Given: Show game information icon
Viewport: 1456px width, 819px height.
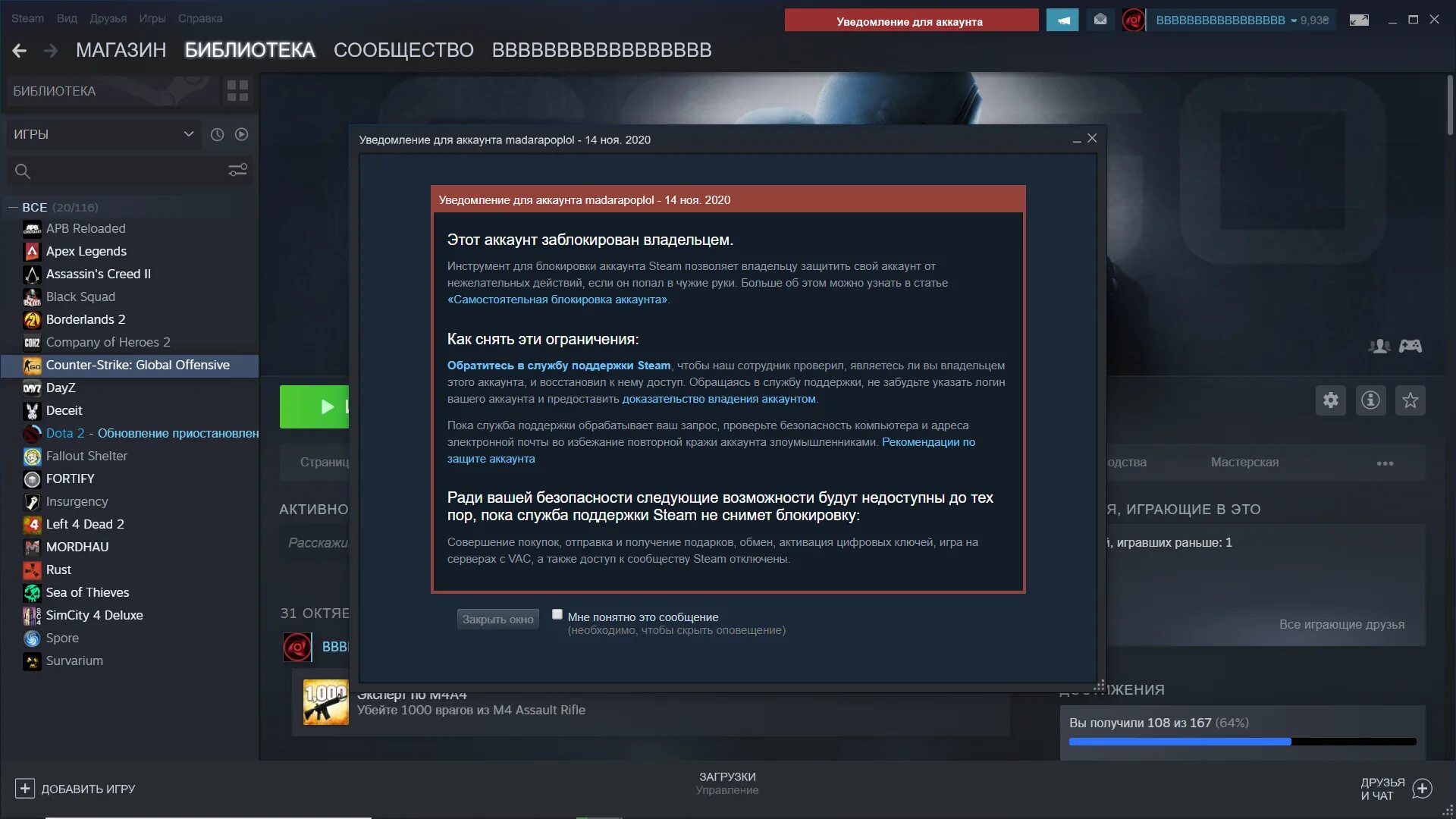Looking at the screenshot, I should tap(1370, 400).
